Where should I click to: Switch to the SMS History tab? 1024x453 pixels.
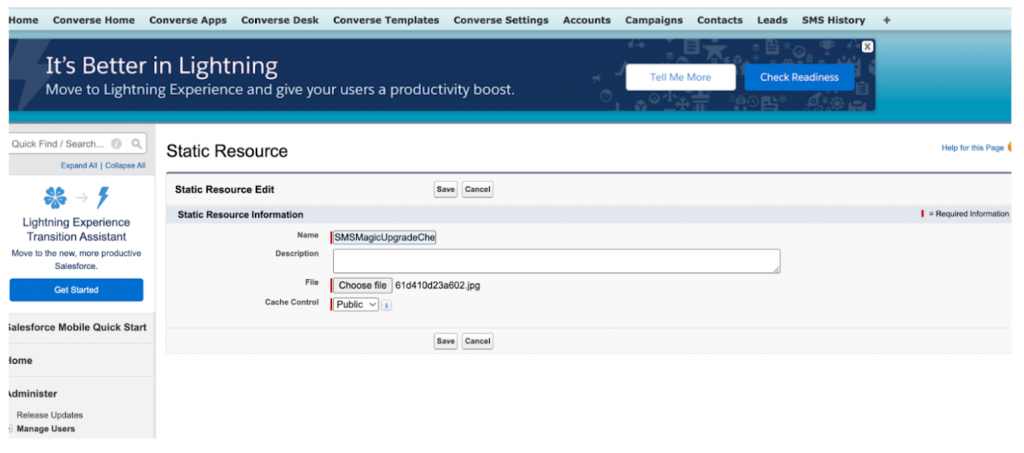tap(835, 20)
